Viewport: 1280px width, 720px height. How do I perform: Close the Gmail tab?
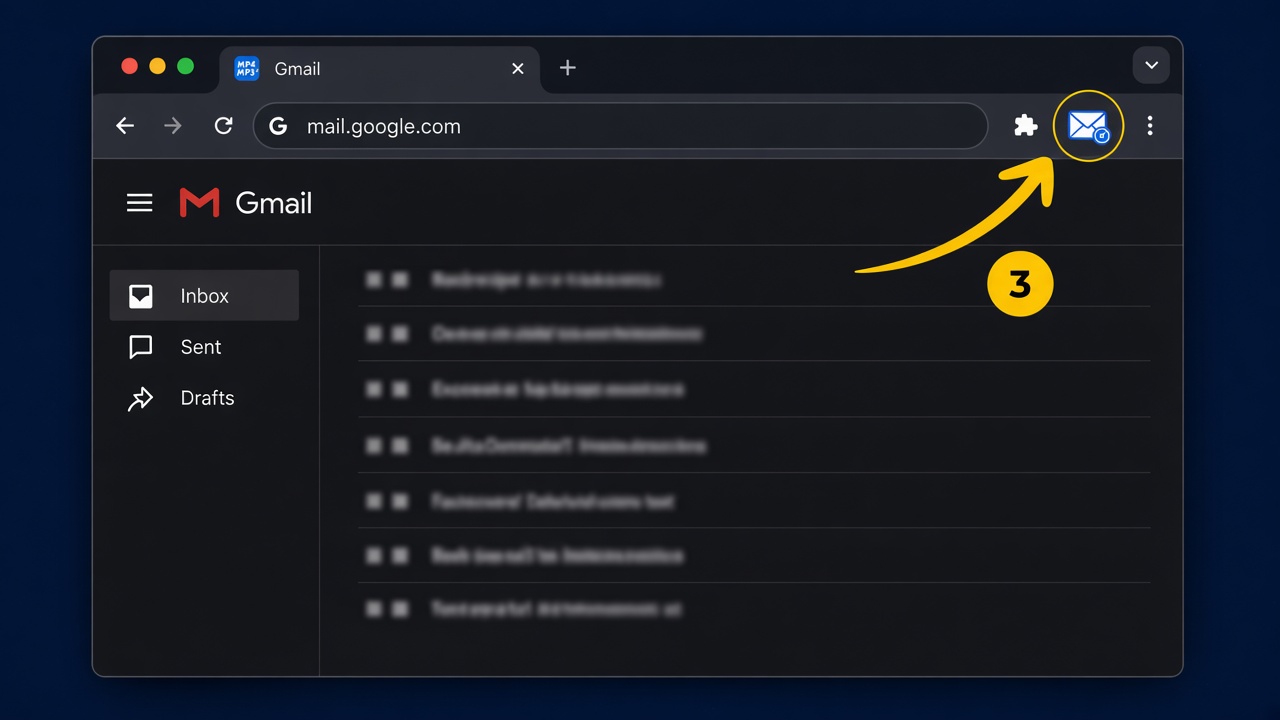pyautogui.click(x=518, y=69)
